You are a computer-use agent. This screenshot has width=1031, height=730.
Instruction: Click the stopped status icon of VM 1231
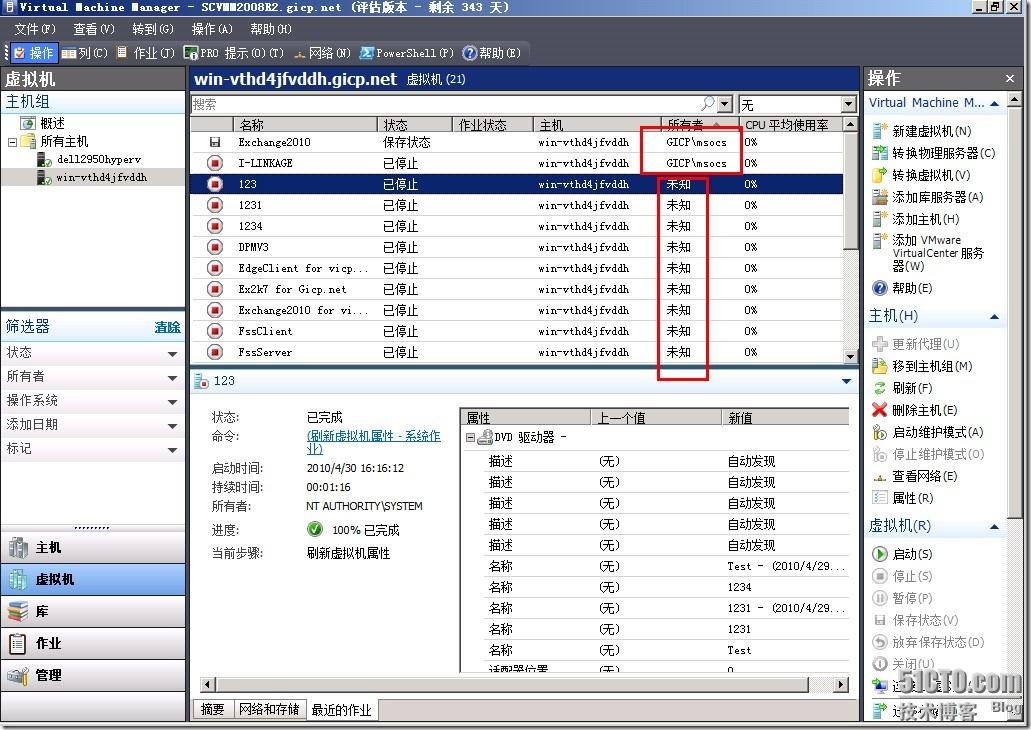(x=215, y=205)
